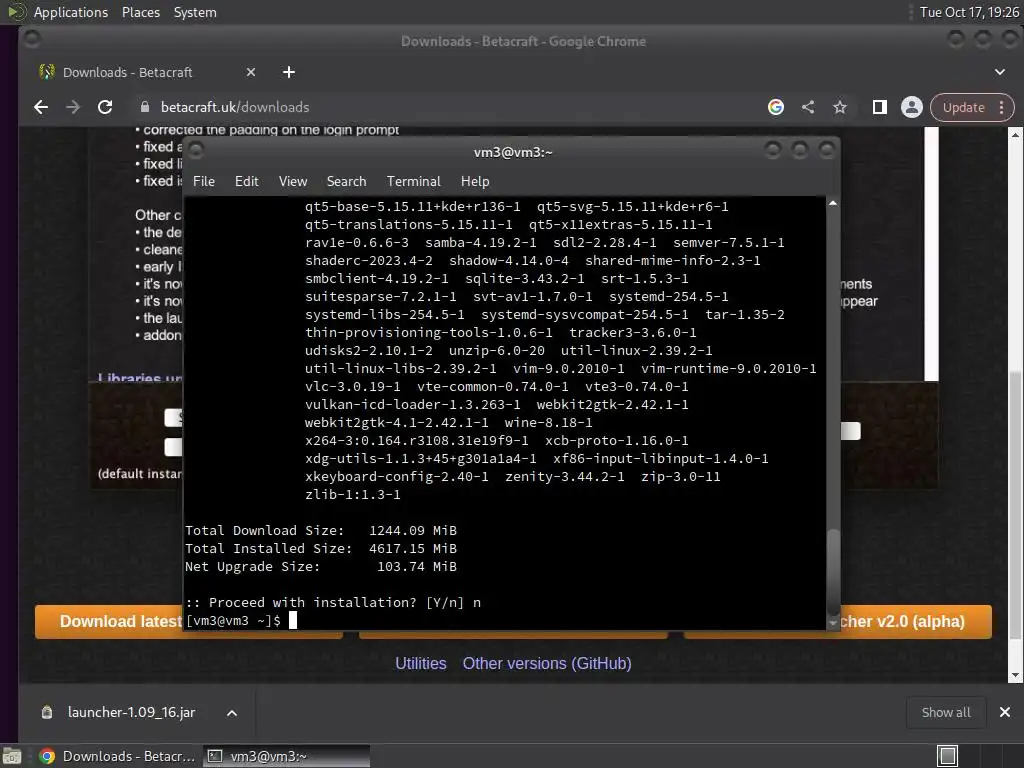The height and width of the screenshot is (768, 1024).
Task: Click the Chrome page scrollbar thumb
Action: [x=1016, y=504]
